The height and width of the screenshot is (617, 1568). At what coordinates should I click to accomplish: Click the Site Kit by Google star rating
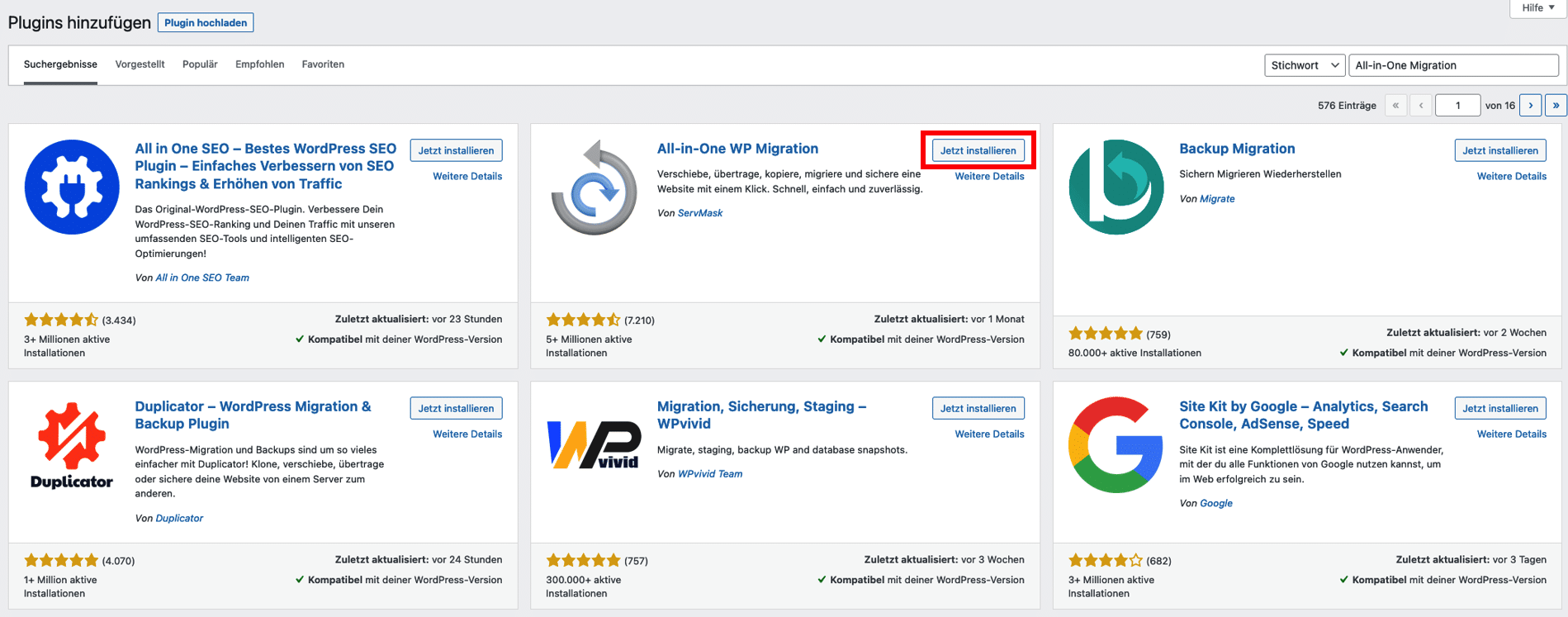pos(1106,560)
